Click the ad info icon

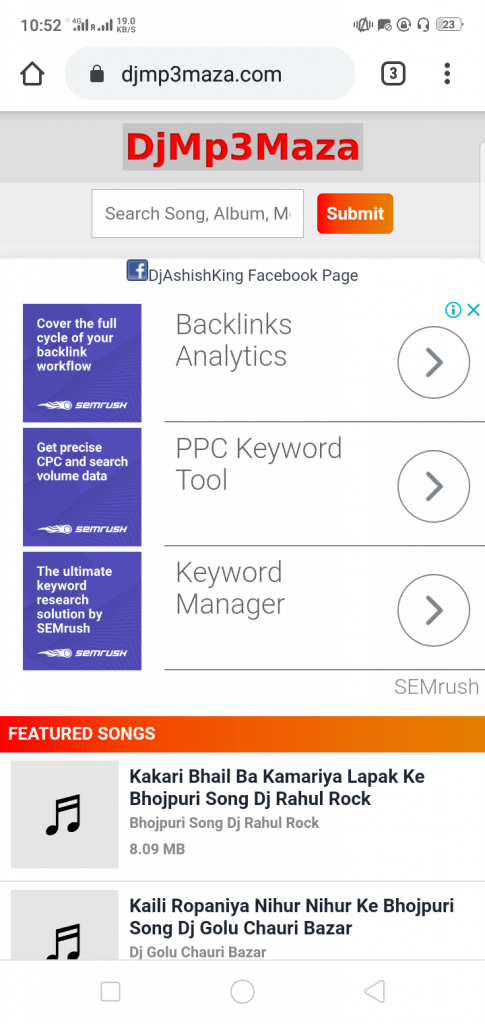pos(453,310)
